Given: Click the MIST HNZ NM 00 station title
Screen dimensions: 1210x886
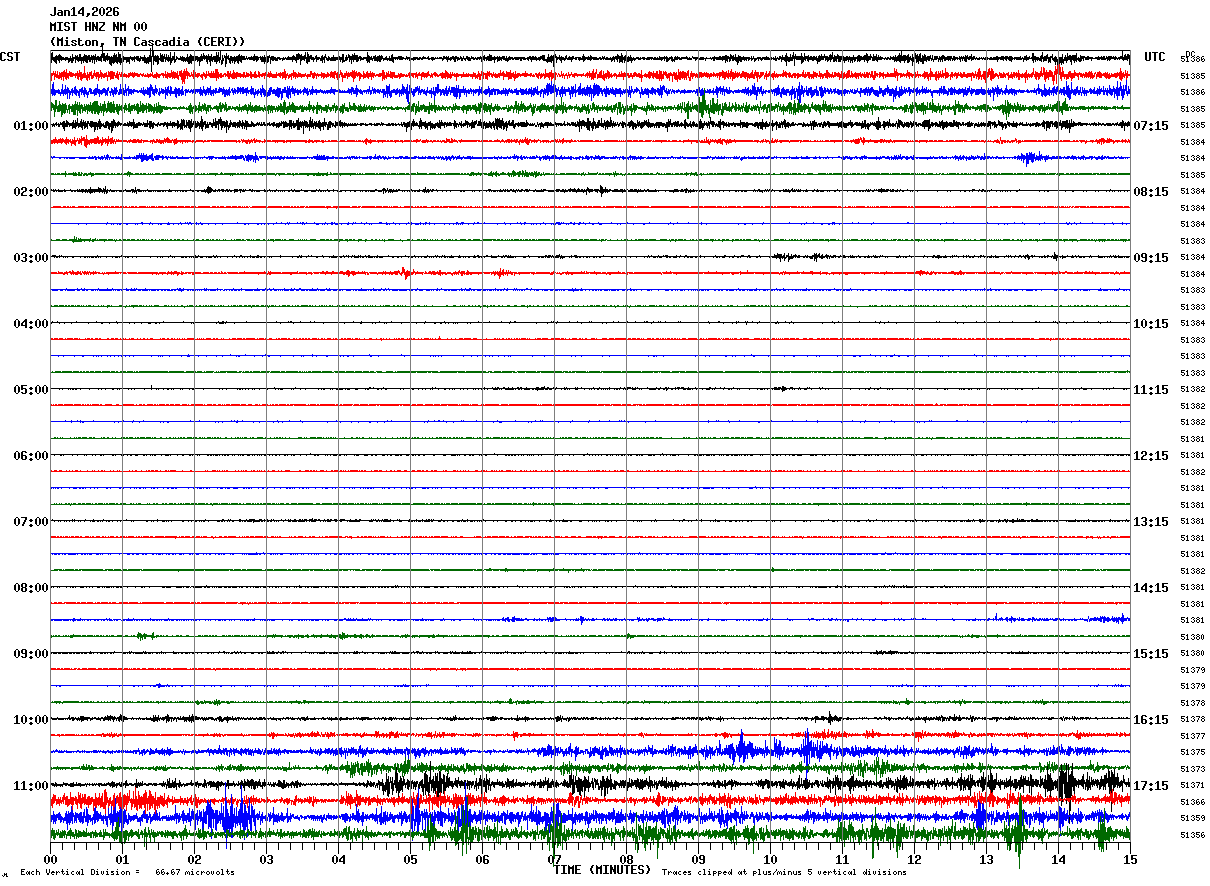Looking at the screenshot, I should click(98, 27).
